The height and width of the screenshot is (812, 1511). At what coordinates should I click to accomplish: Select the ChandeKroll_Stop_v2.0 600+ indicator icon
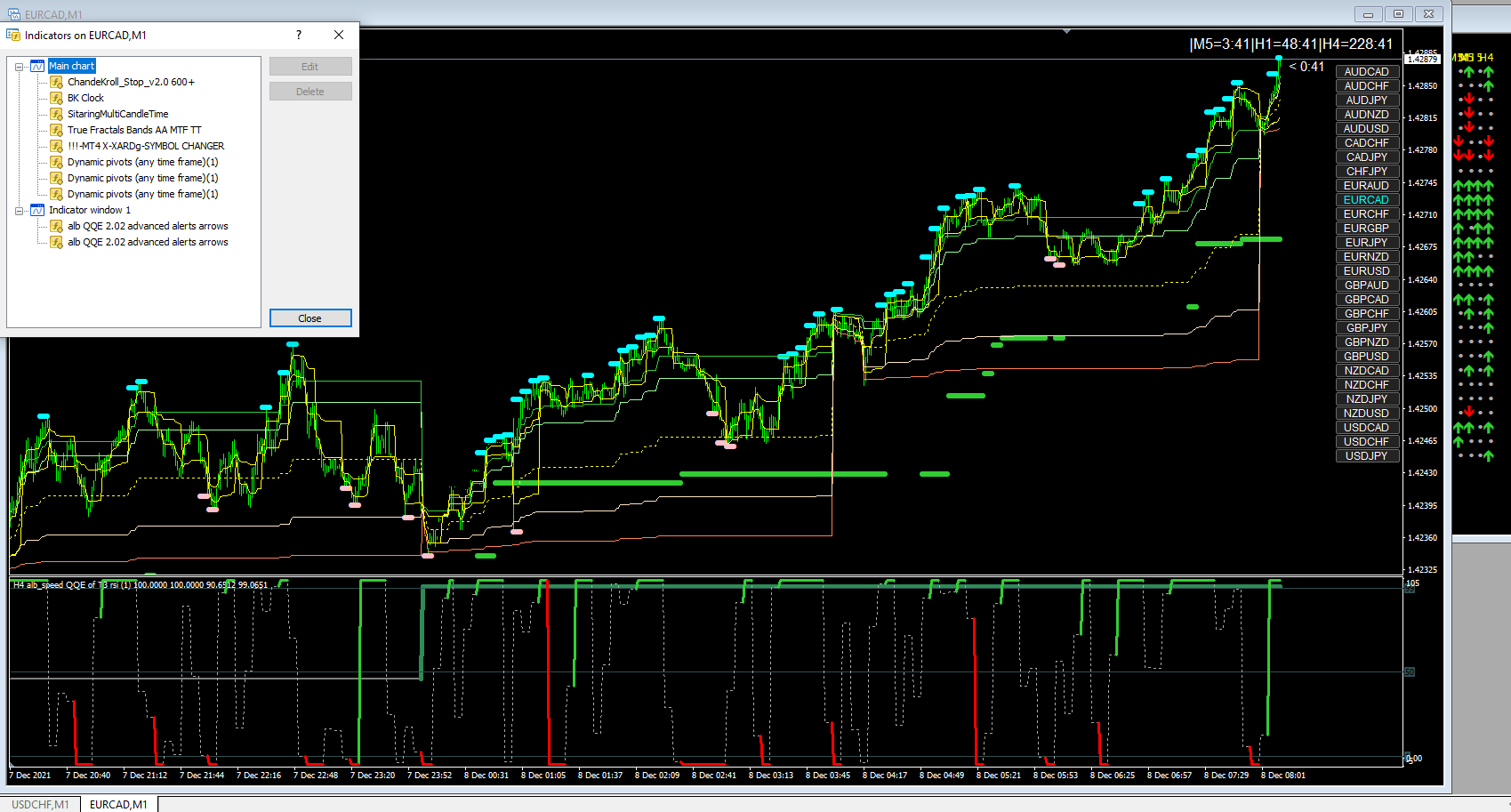56,82
